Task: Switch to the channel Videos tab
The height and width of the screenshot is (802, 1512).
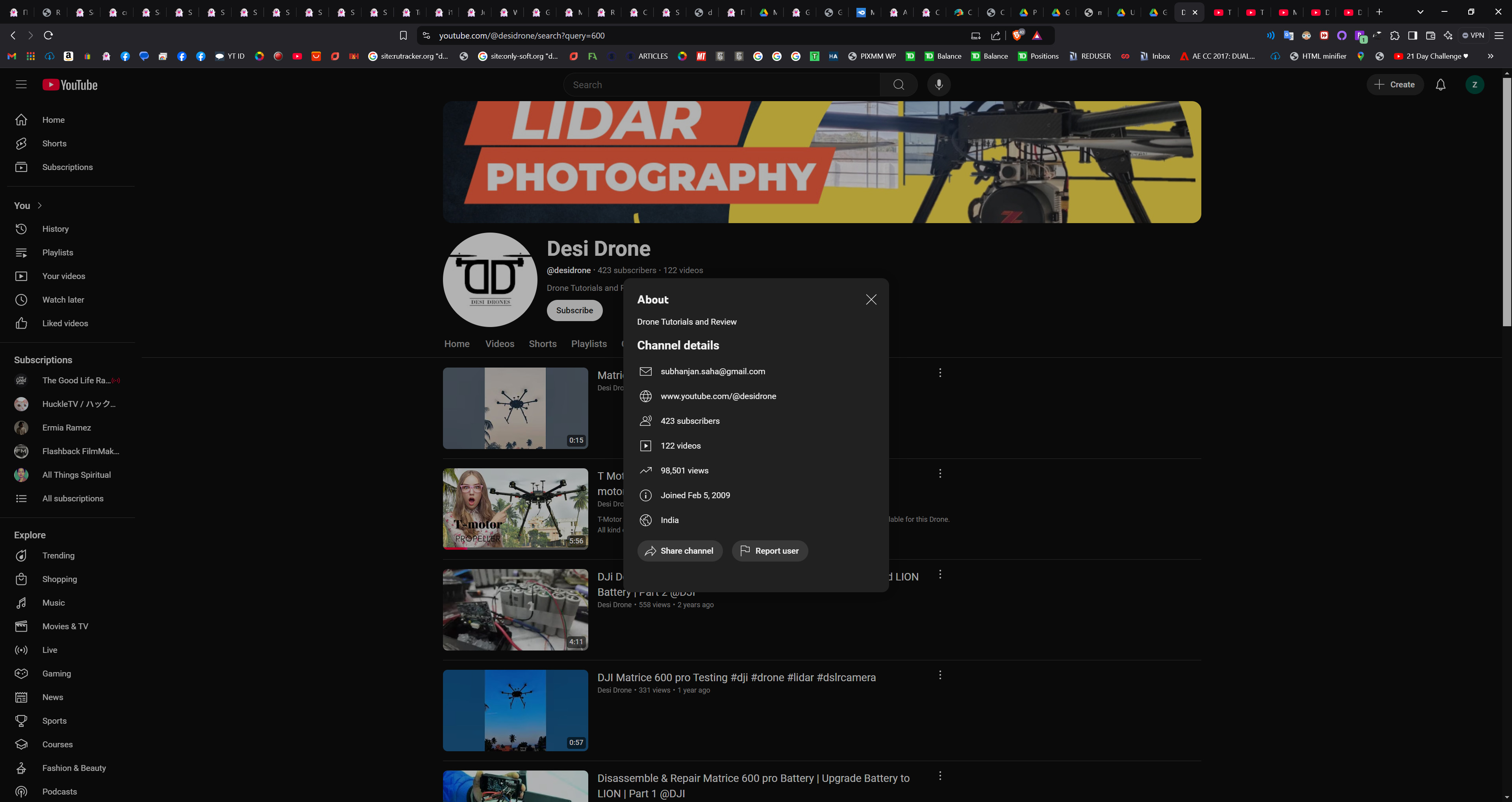Action: (x=500, y=344)
